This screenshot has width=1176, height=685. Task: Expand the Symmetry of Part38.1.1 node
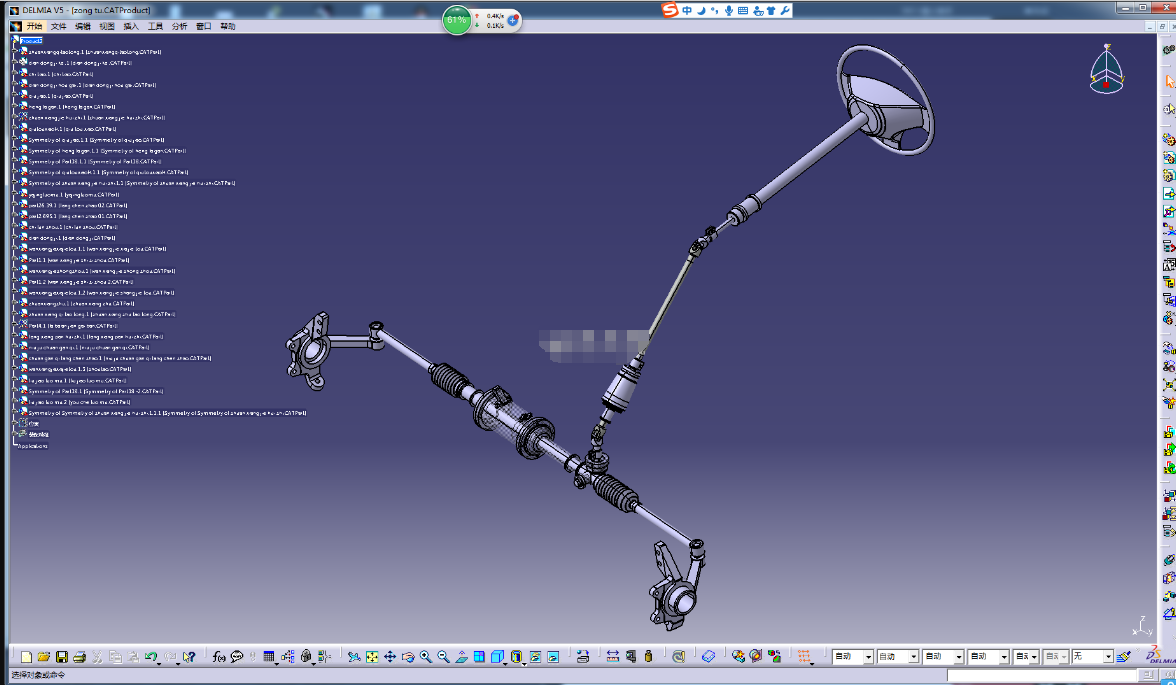(x=15, y=161)
